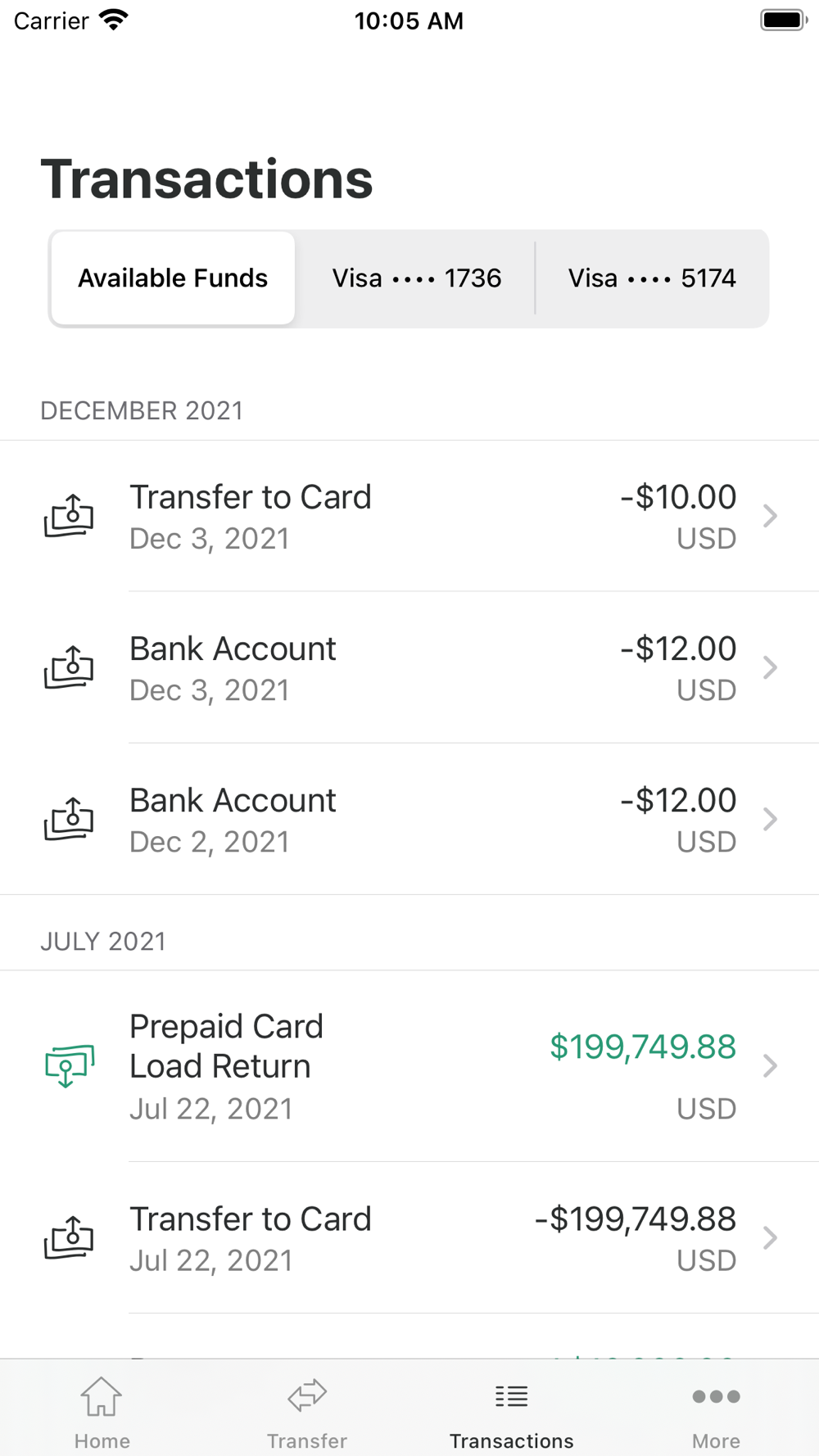819x1456 pixels.
Task: Tap the green $199,749.88 amount
Action: pyautogui.click(x=643, y=1047)
